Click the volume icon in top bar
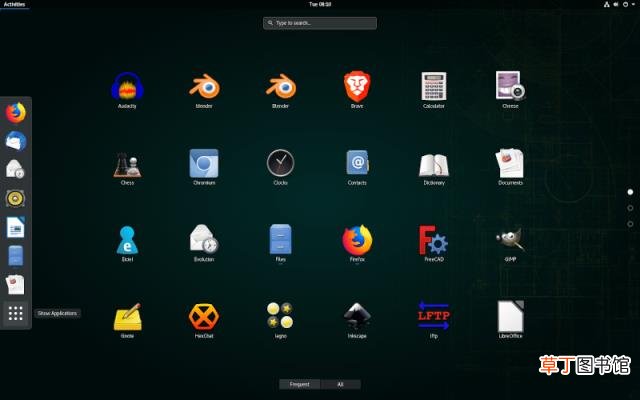This screenshot has width=640, height=400. pyautogui.click(x=616, y=4)
